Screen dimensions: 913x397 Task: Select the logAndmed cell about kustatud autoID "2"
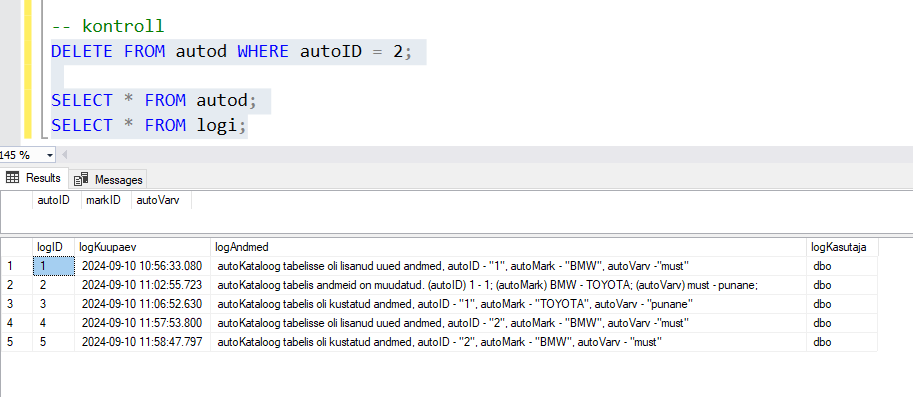[x=508, y=342]
